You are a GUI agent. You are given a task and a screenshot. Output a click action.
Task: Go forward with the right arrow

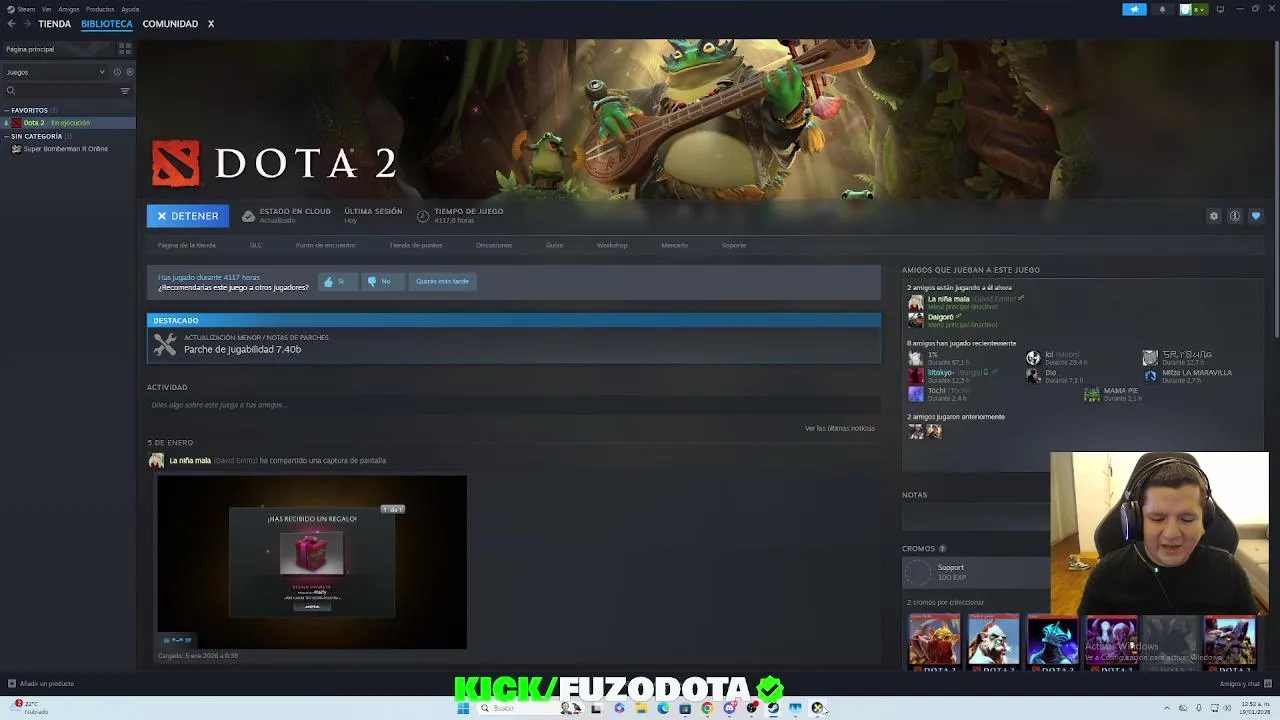(26, 24)
